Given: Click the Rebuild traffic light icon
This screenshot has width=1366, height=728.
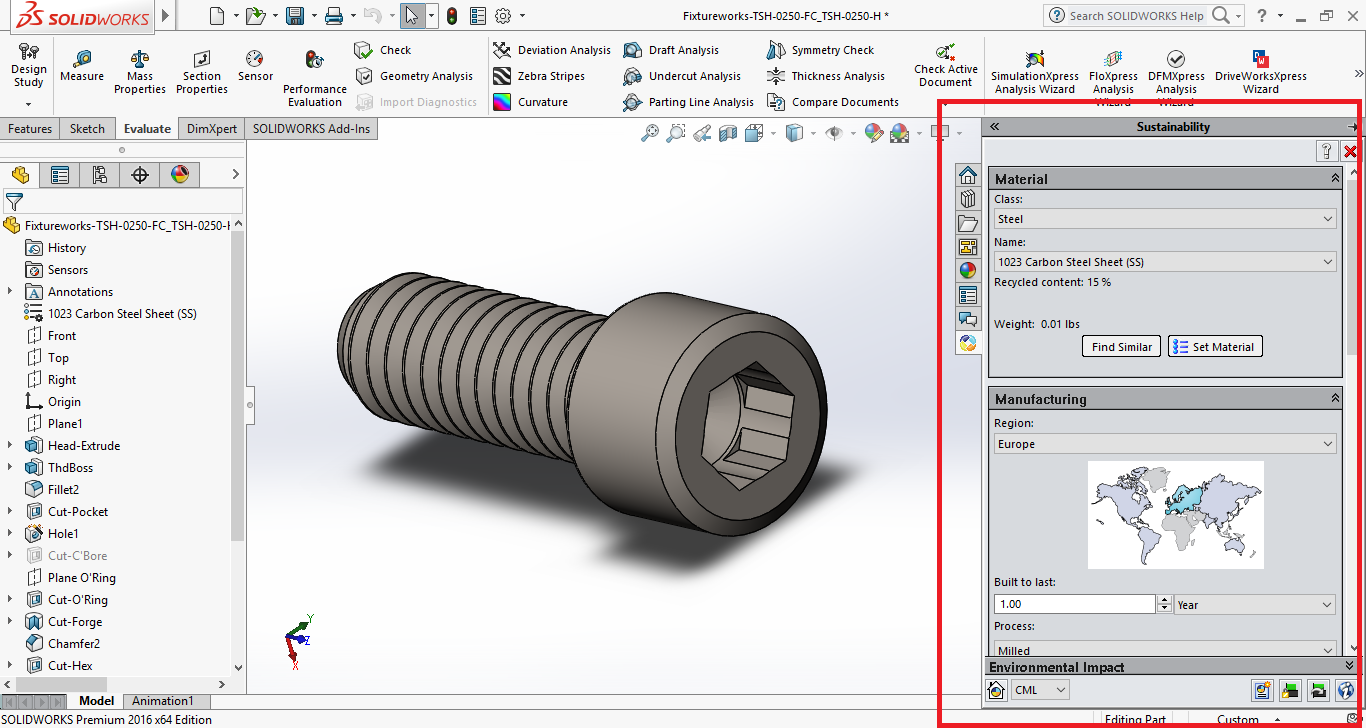Looking at the screenshot, I should (452, 15).
